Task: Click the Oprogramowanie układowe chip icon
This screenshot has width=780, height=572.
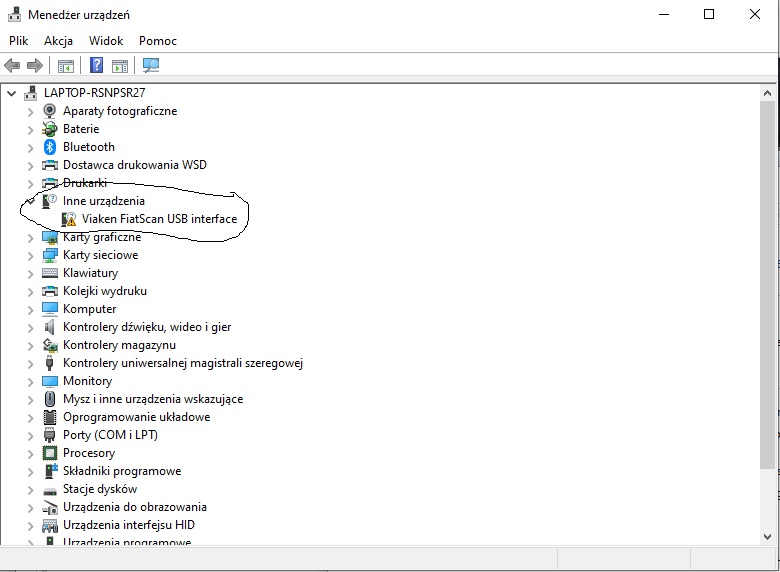Action: 50,417
